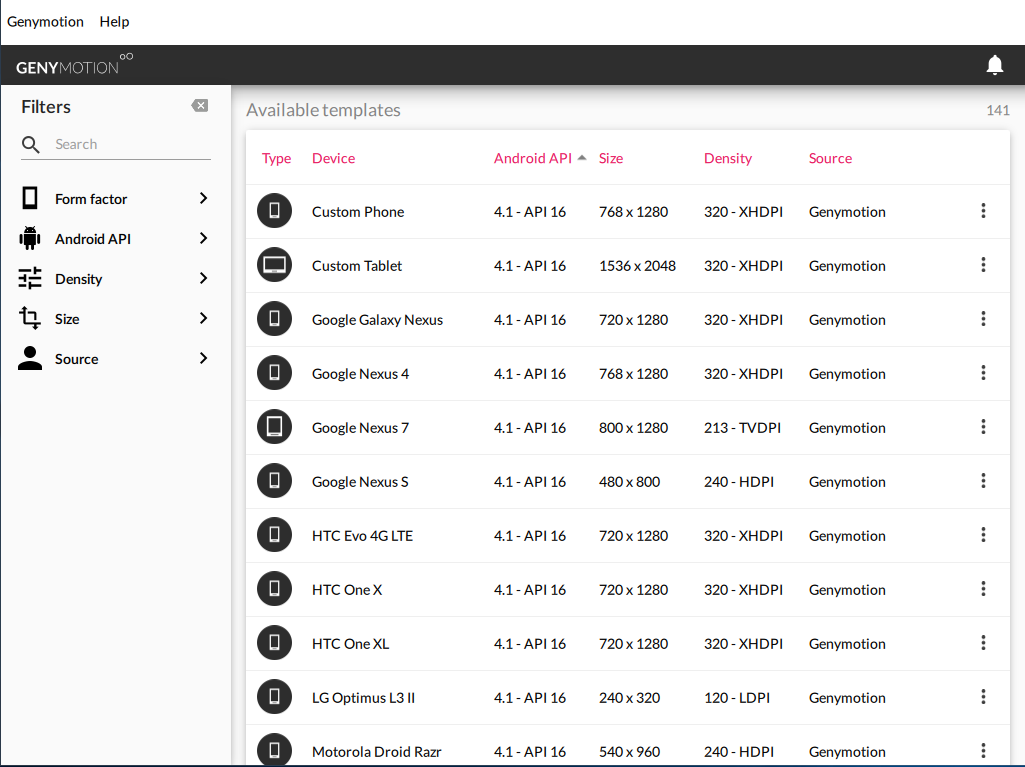Open the HTC One X options menu
Screen dimensions: 1025x767
[x=983, y=588]
